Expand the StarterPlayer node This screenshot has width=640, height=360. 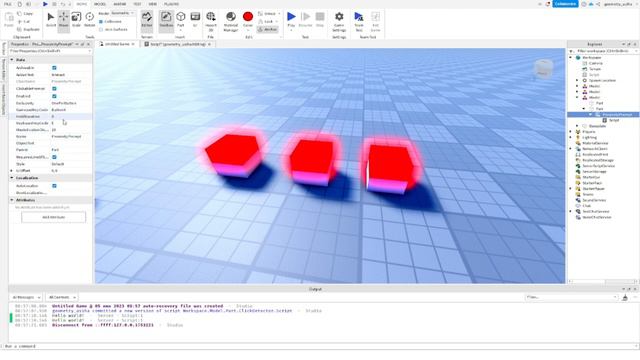point(571,189)
